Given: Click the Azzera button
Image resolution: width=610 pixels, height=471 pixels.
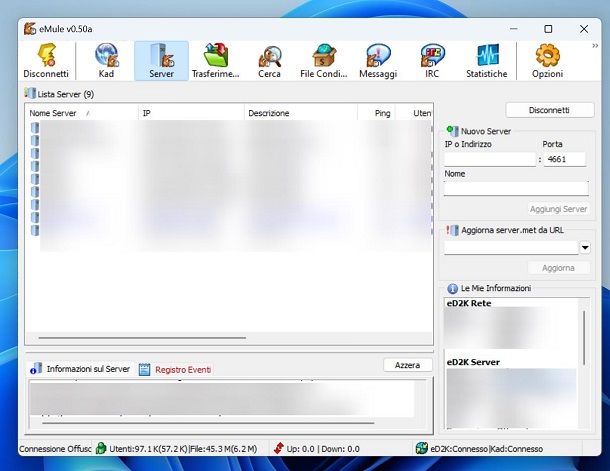Looking at the screenshot, I should [407, 365].
